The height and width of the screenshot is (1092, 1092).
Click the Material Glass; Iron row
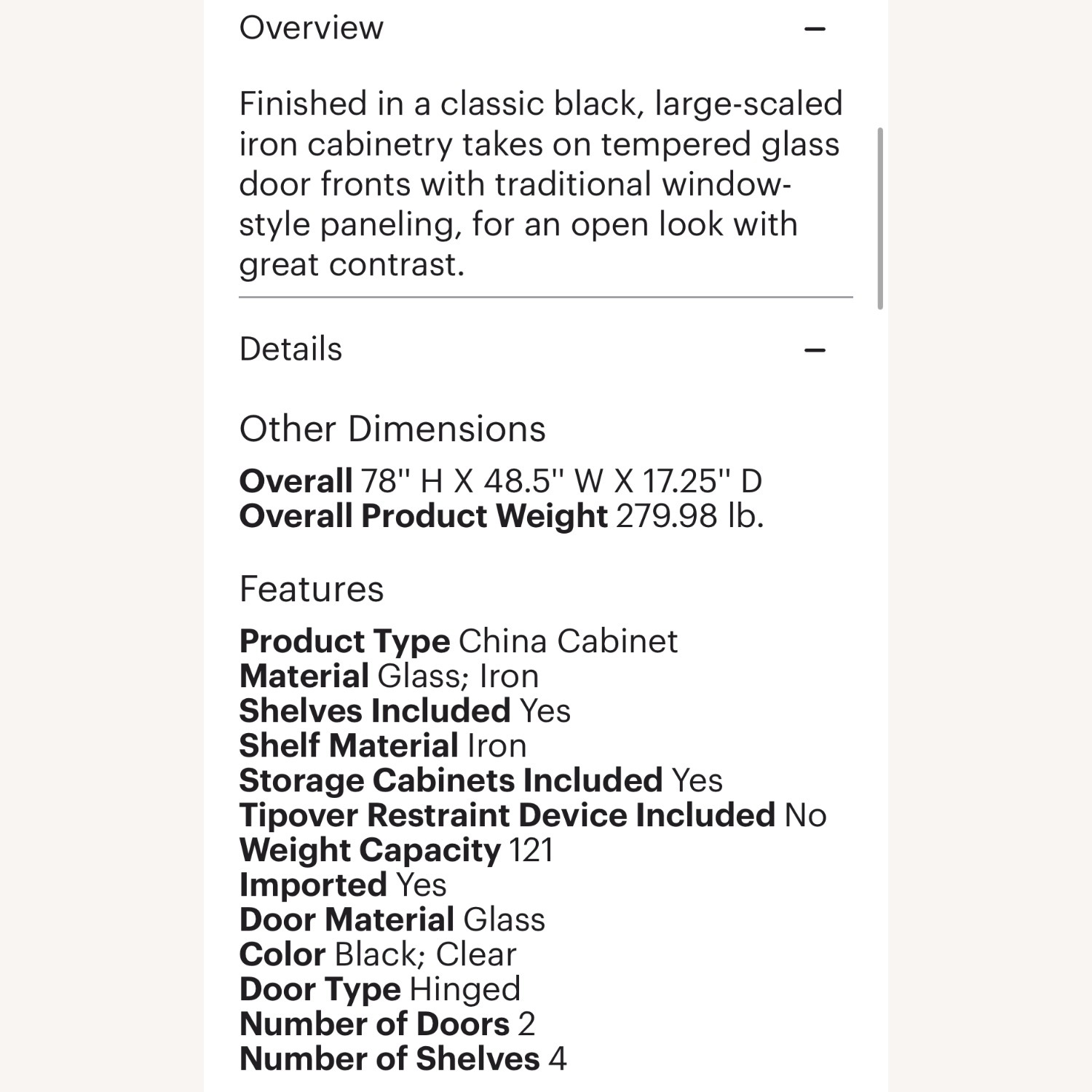tap(389, 676)
